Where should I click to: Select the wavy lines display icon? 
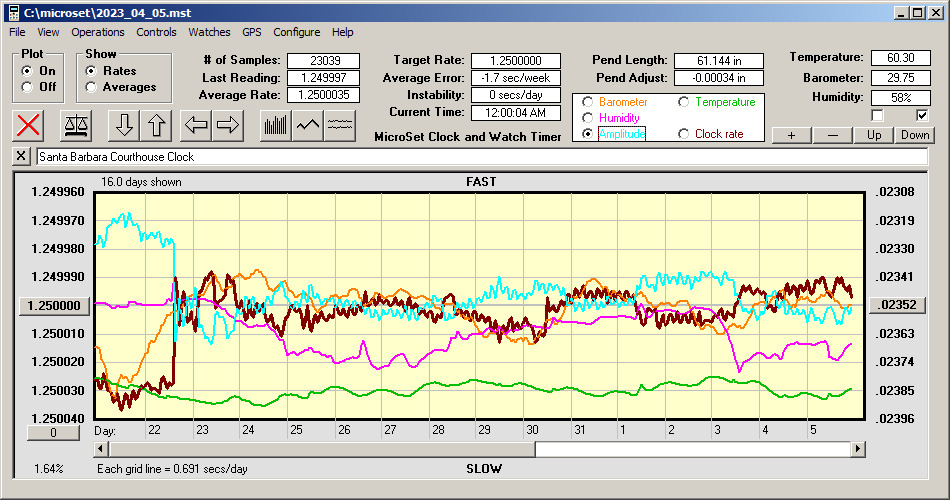[340, 125]
